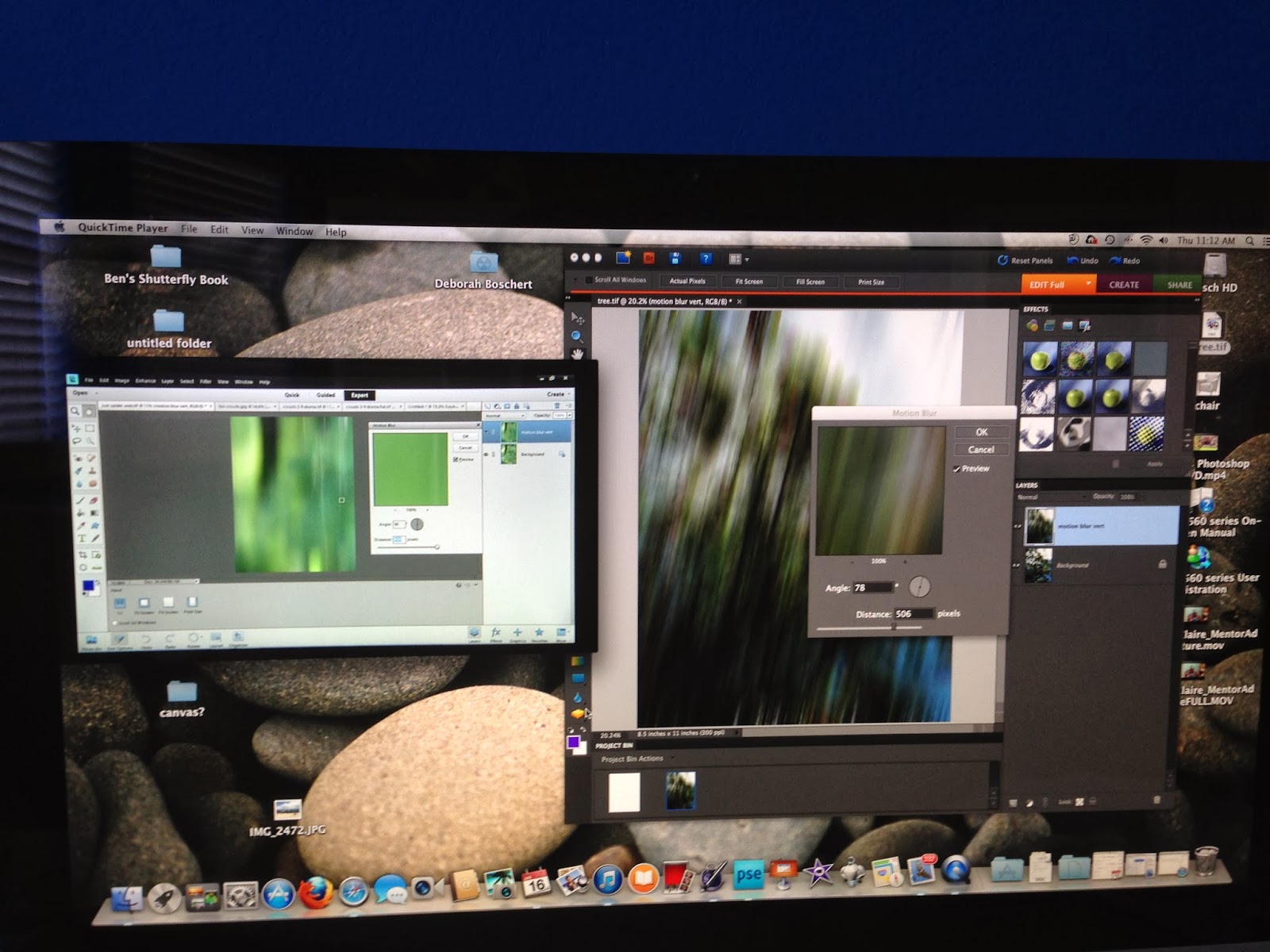
Task: Select the Hand tool in Elements toolbox
Action: pyautogui.click(x=578, y=354)
